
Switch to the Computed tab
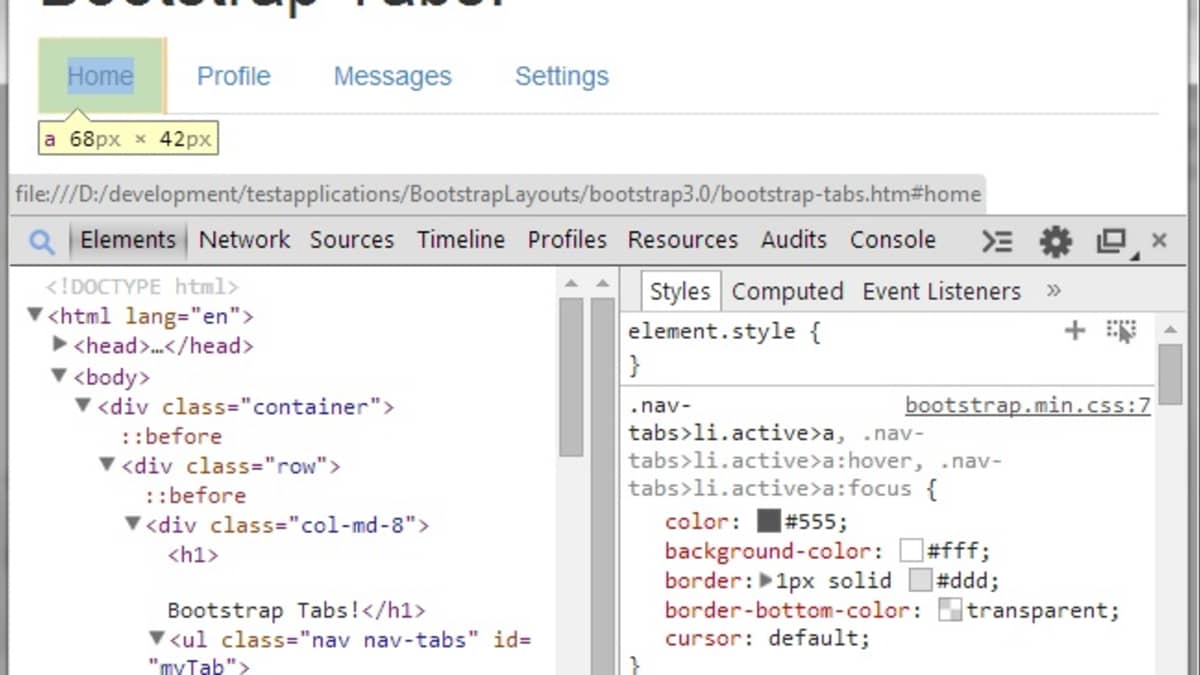click(x=787, y=291)
